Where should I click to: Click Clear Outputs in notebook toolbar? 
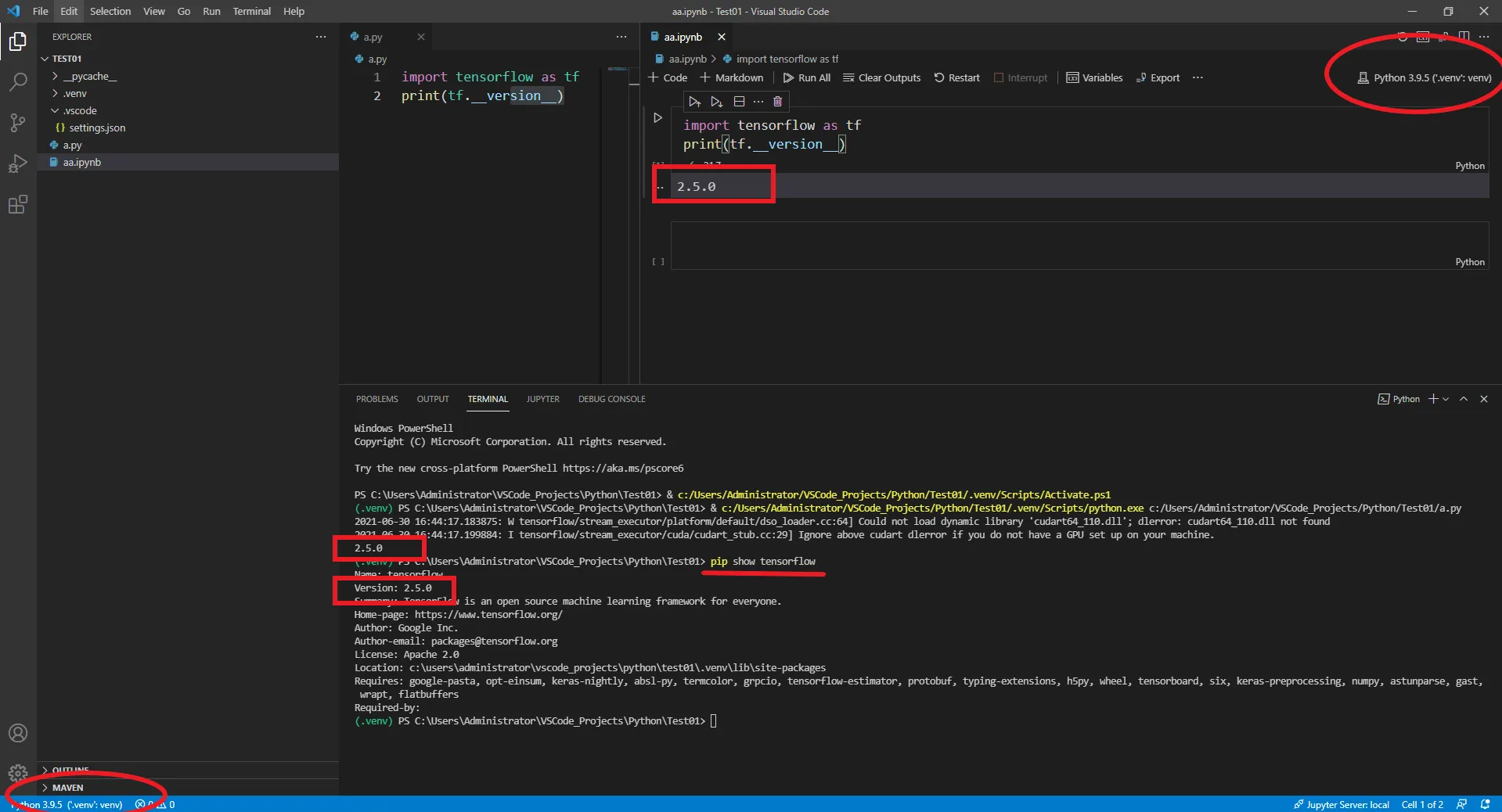pos(881,77)
